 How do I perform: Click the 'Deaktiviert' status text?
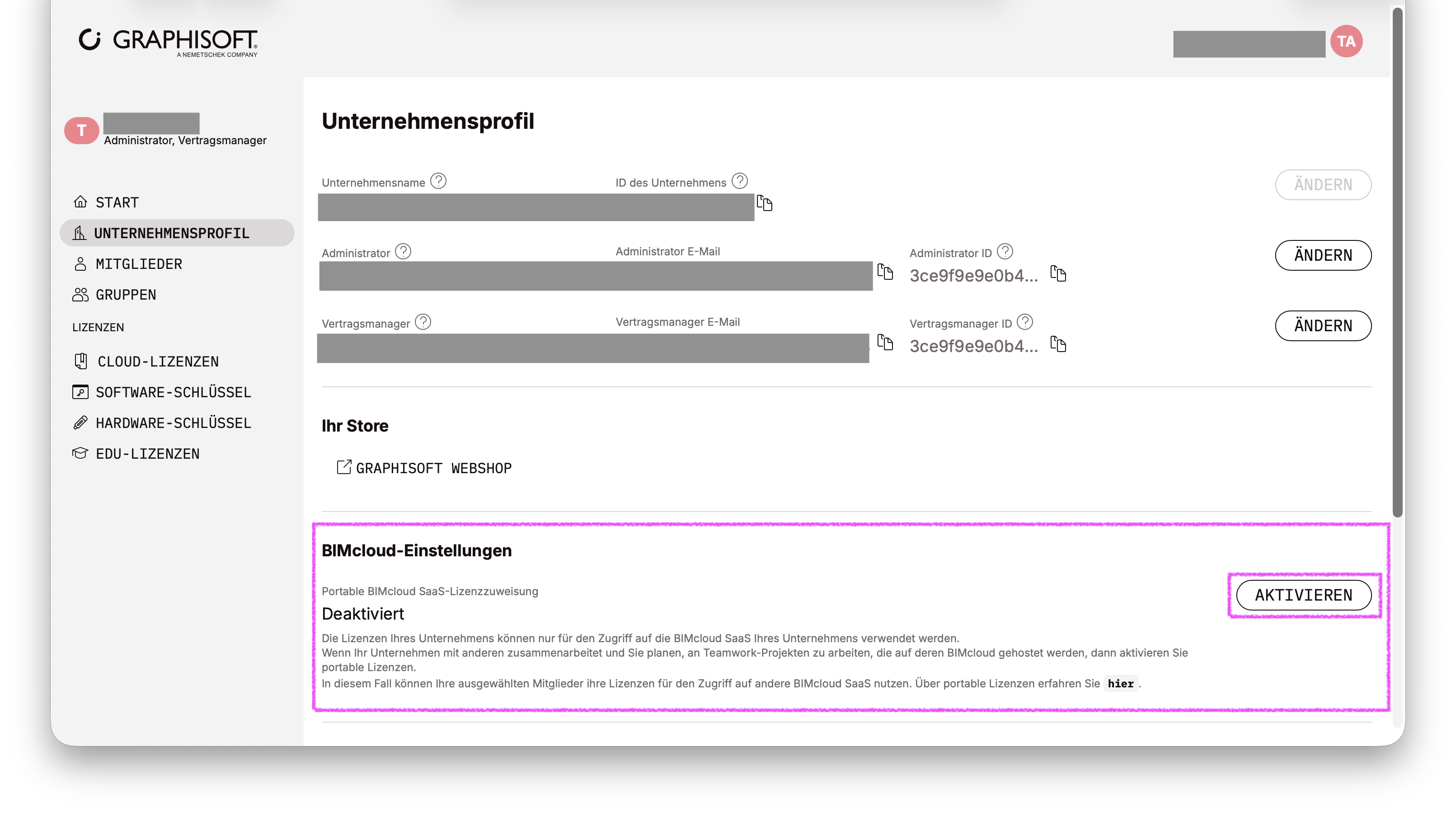pyautogui.click(x=363, y=613)
